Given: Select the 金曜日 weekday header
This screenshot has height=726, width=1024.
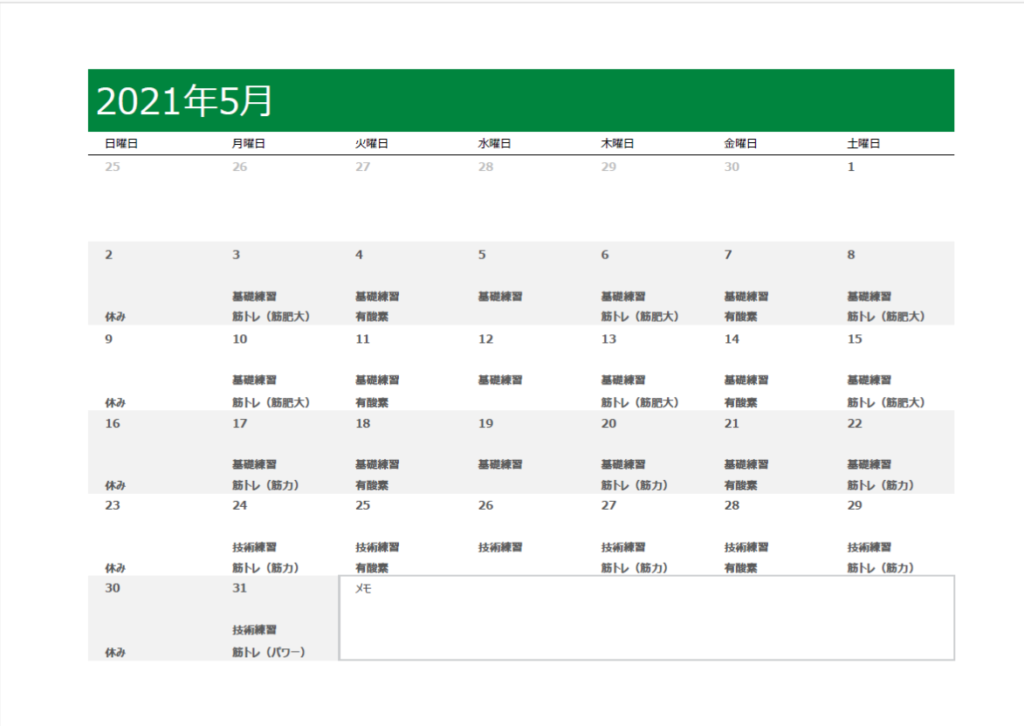Looking at the screenshot, I should pos(740,144).
